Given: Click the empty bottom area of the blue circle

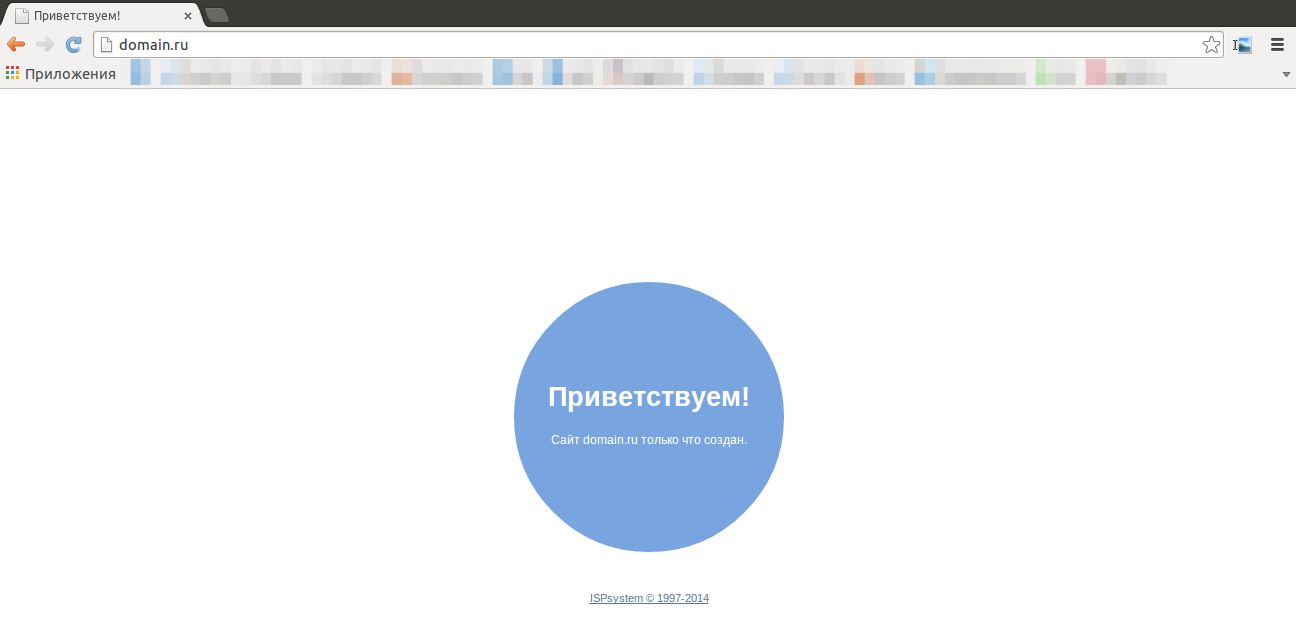Looking at the screenshot, I should [649, 510].
